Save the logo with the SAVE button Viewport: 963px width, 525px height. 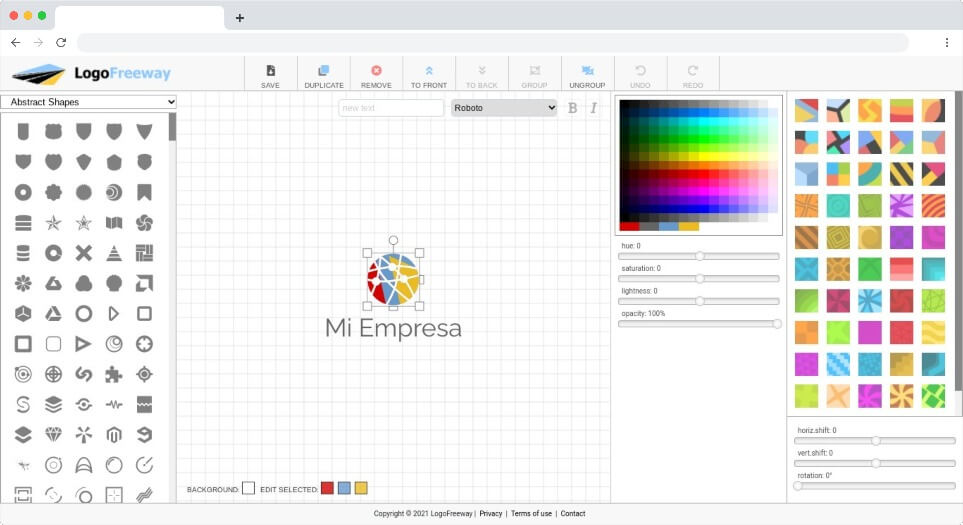pos(270,76)
